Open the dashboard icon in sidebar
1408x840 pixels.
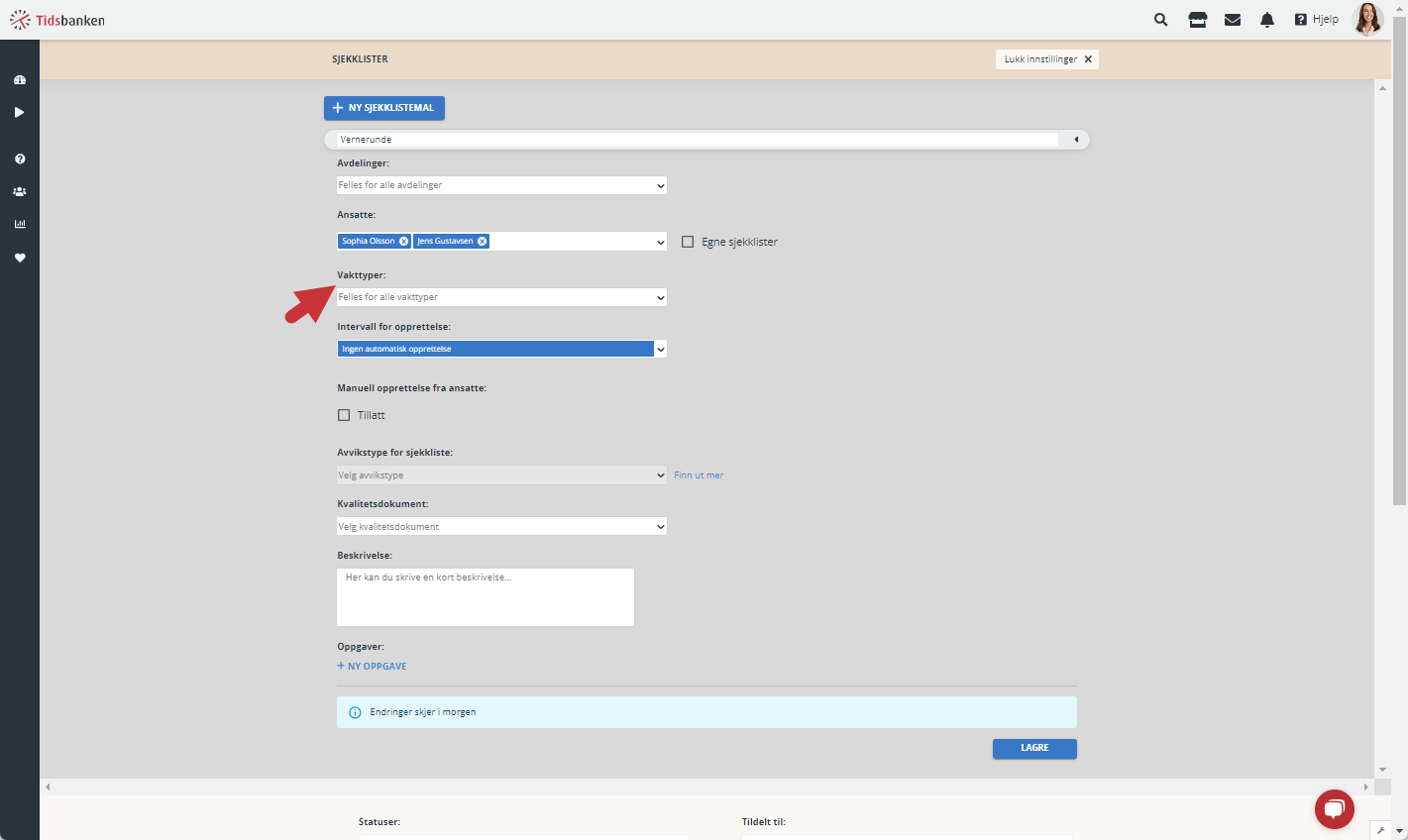pyautogui.click(x=20, y=79)
